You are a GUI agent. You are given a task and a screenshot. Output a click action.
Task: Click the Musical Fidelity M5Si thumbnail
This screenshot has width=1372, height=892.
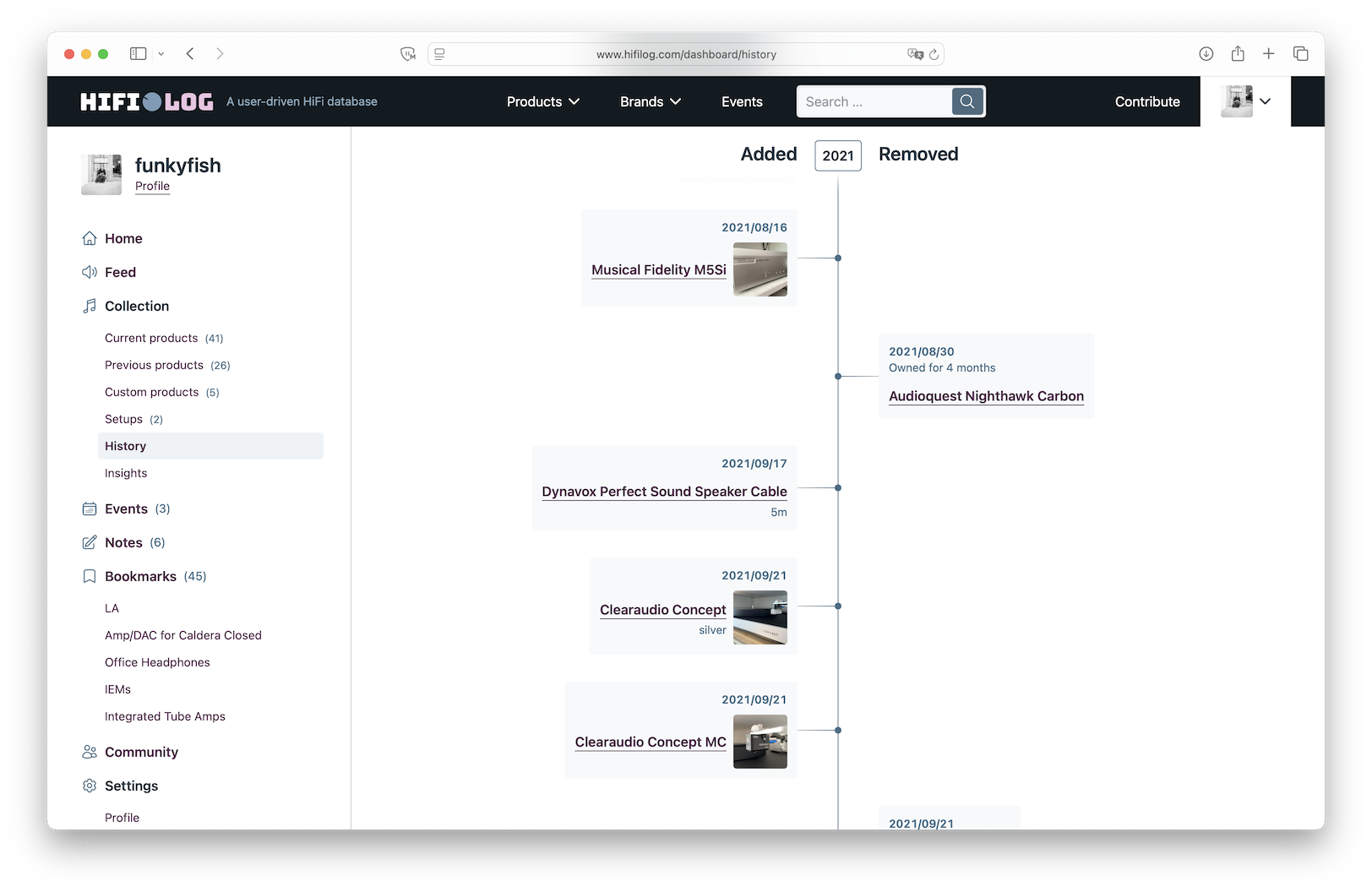(x=760, y=269)
